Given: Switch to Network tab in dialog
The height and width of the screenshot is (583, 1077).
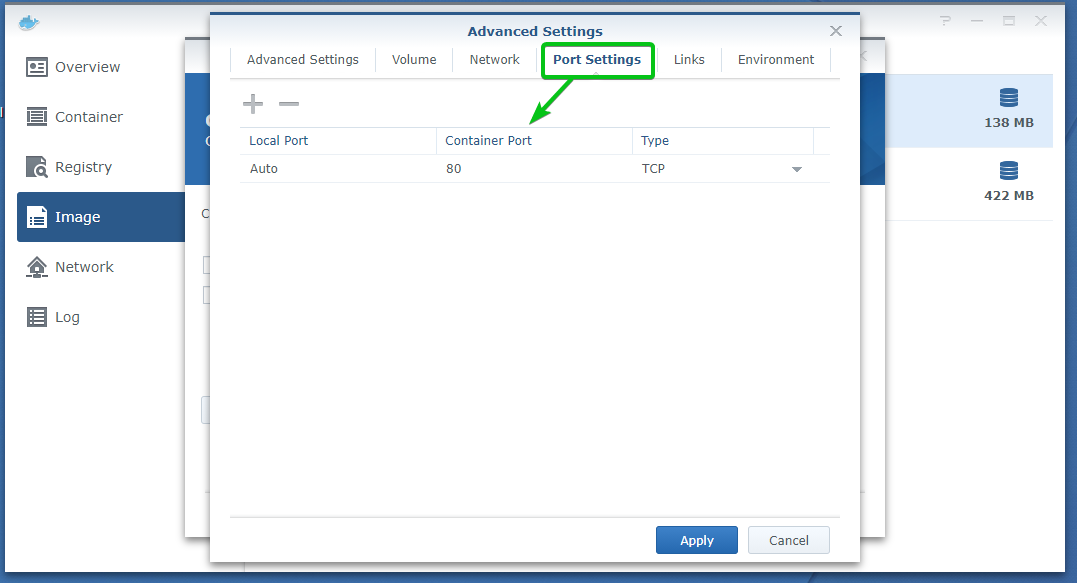Looking at the screenshot, I should point(495,60).
